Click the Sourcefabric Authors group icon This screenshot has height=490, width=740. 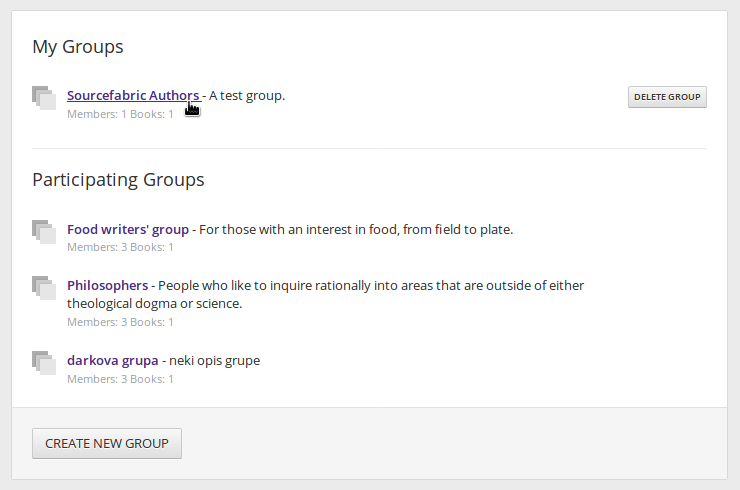[44, 98]
